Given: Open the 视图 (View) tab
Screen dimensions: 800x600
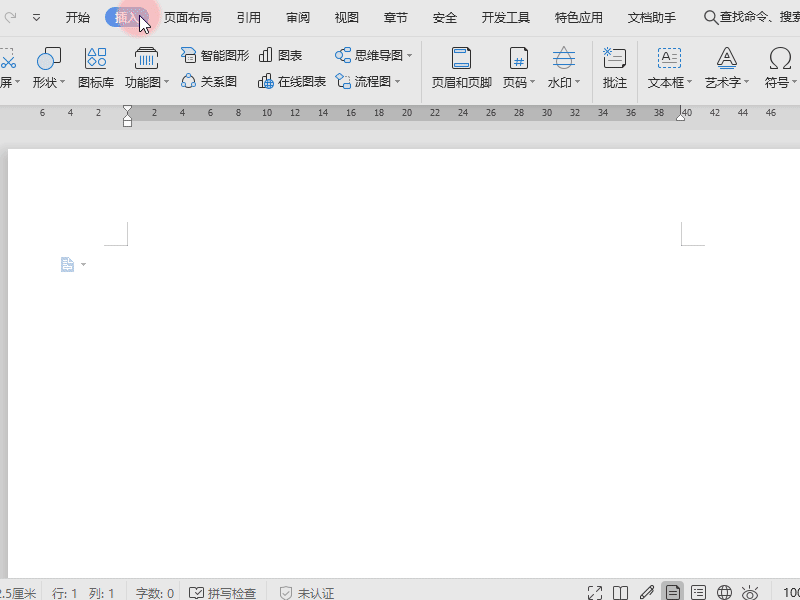Looking at the screenshot, I should 346,18.
